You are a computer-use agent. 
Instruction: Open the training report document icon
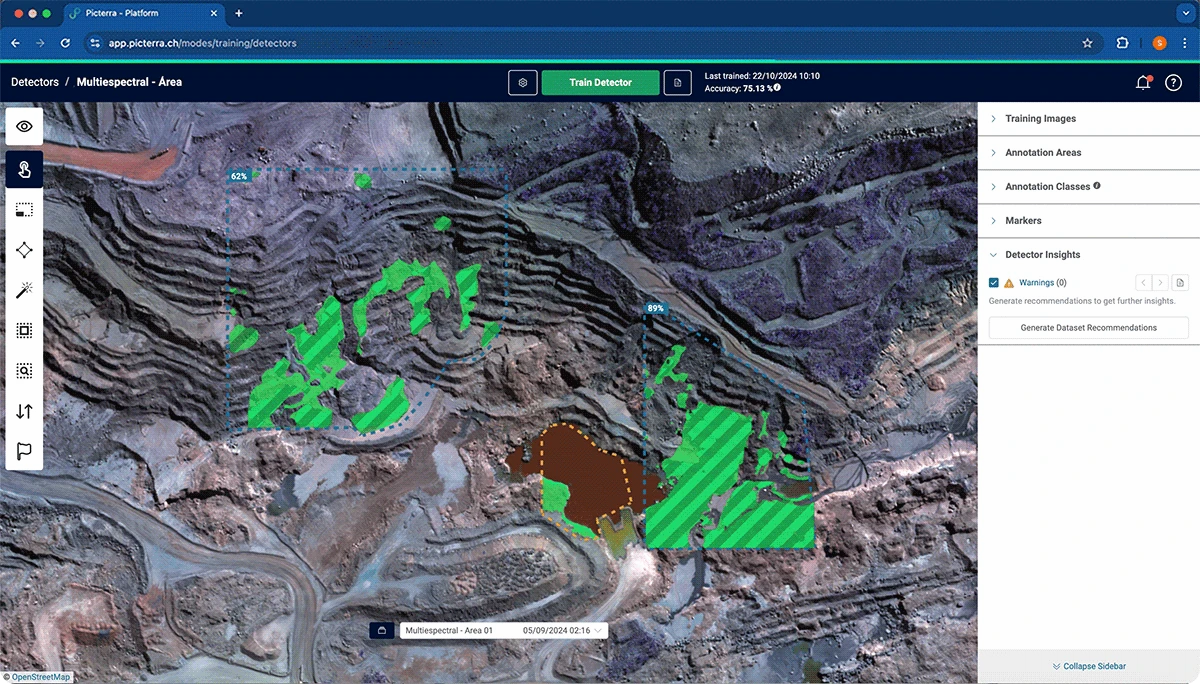point(677,82)
